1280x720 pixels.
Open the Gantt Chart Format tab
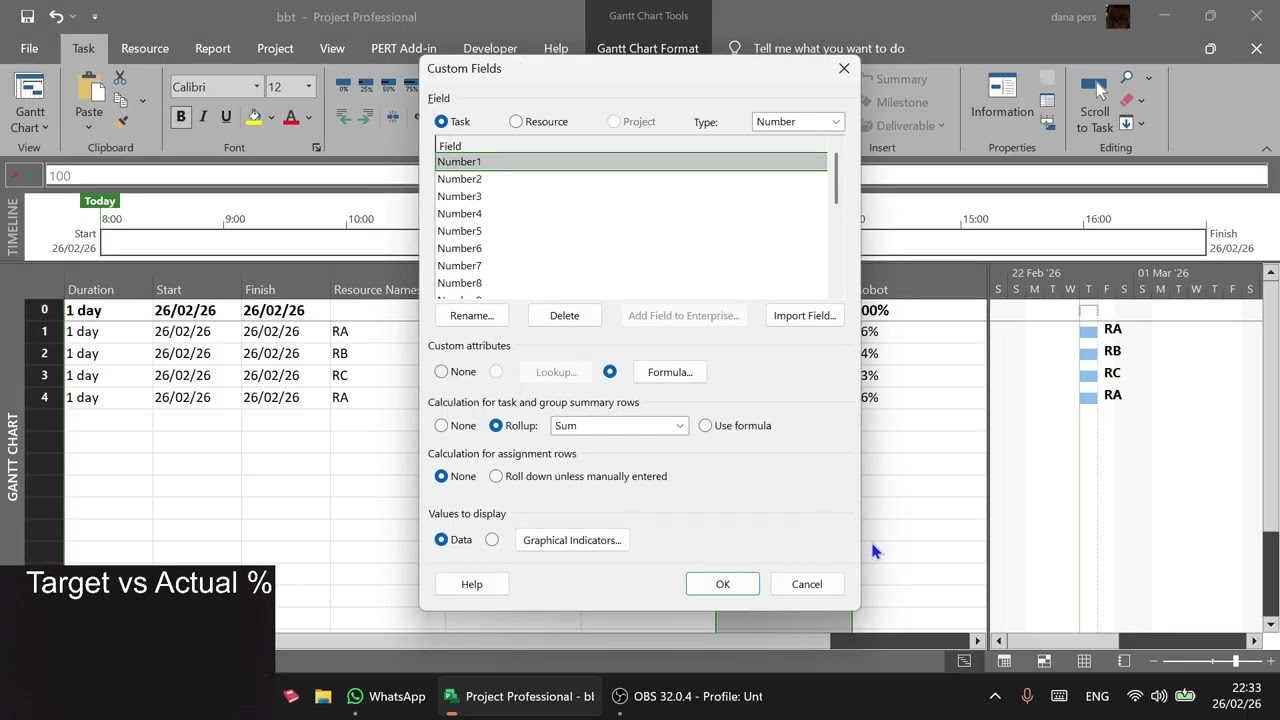pos(648,48)
